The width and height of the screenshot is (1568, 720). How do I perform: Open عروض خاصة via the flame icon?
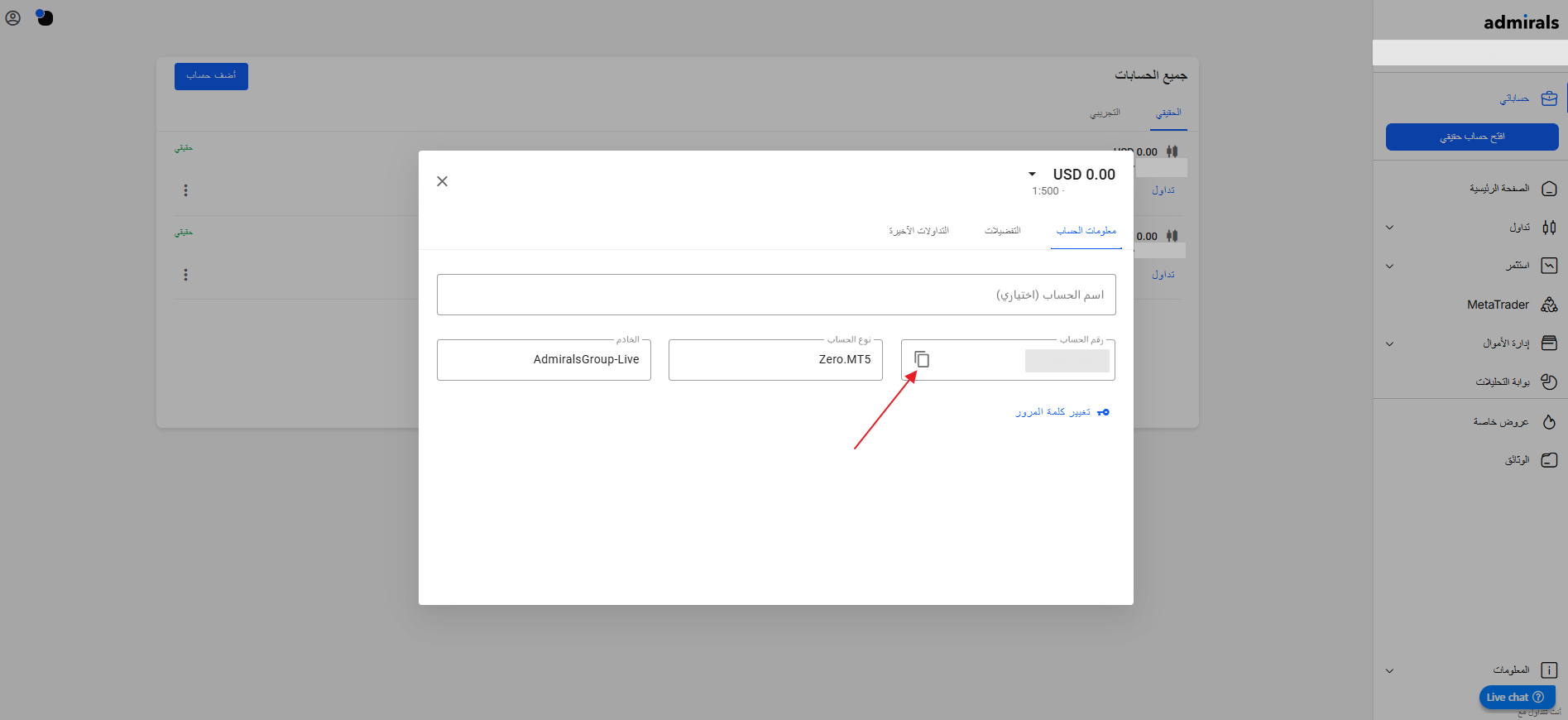tap(1549, 422)
